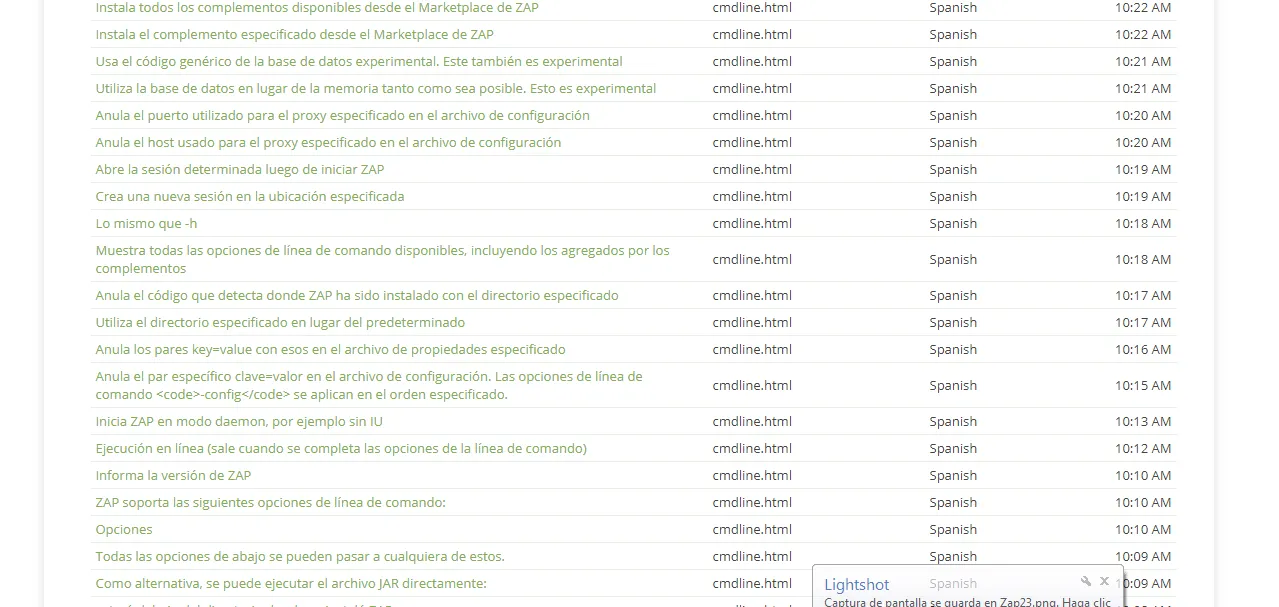1279x607 pixels.
Task: Open 'Todas las opciones de abajo' translation
Action: click(x=300, y=556)
